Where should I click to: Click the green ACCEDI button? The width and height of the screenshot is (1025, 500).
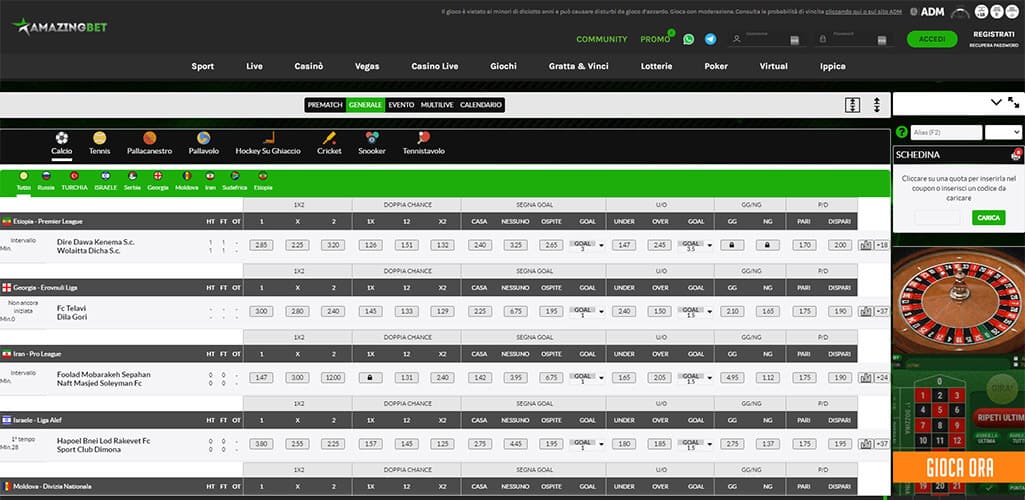(932, 39)
